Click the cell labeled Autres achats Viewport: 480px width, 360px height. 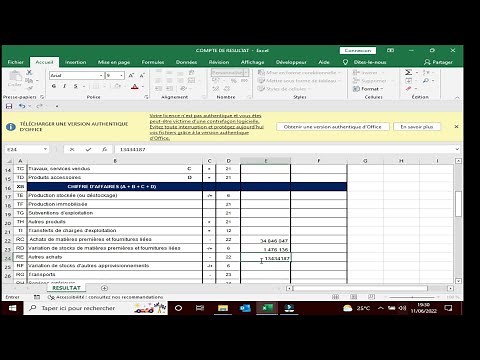point(115,257)
